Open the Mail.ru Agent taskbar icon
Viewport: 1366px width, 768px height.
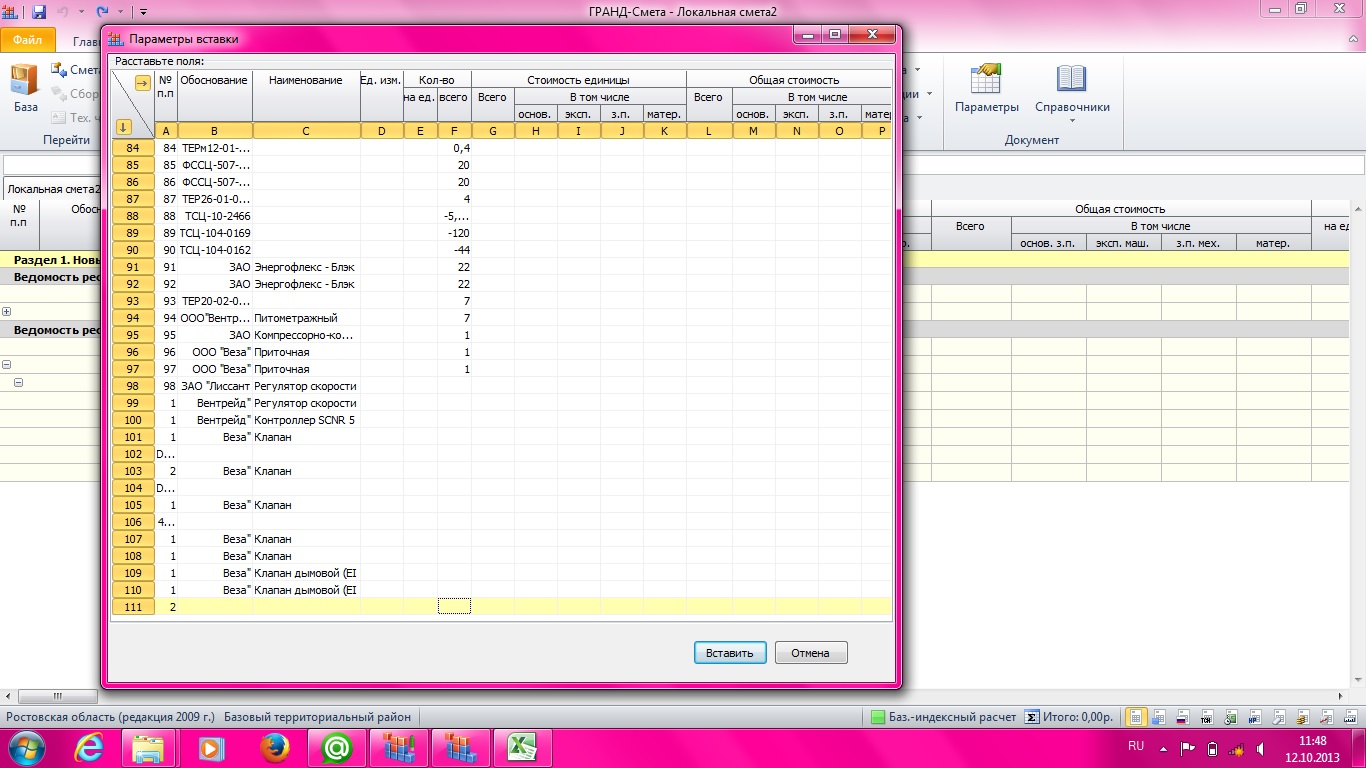point(336,748)
